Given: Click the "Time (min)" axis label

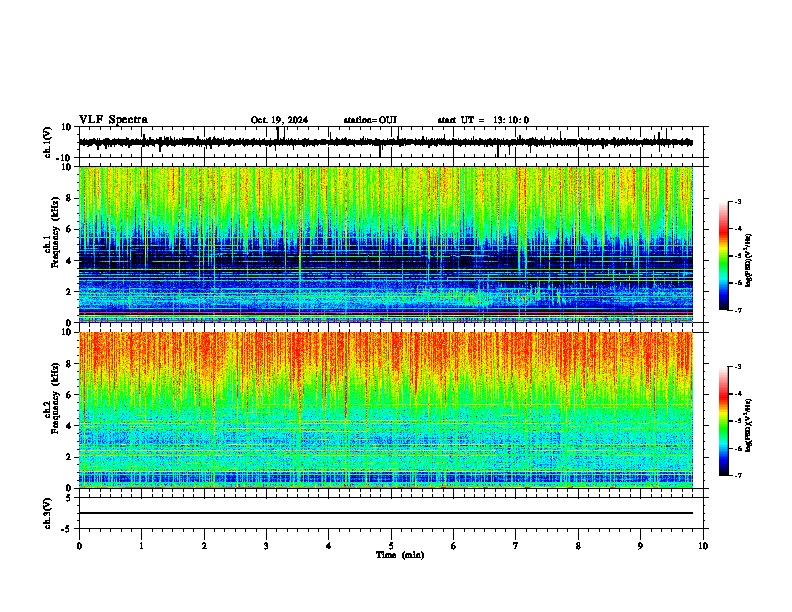Looking at the screenshot, I should pyautogui.click(x=400, y=555).
